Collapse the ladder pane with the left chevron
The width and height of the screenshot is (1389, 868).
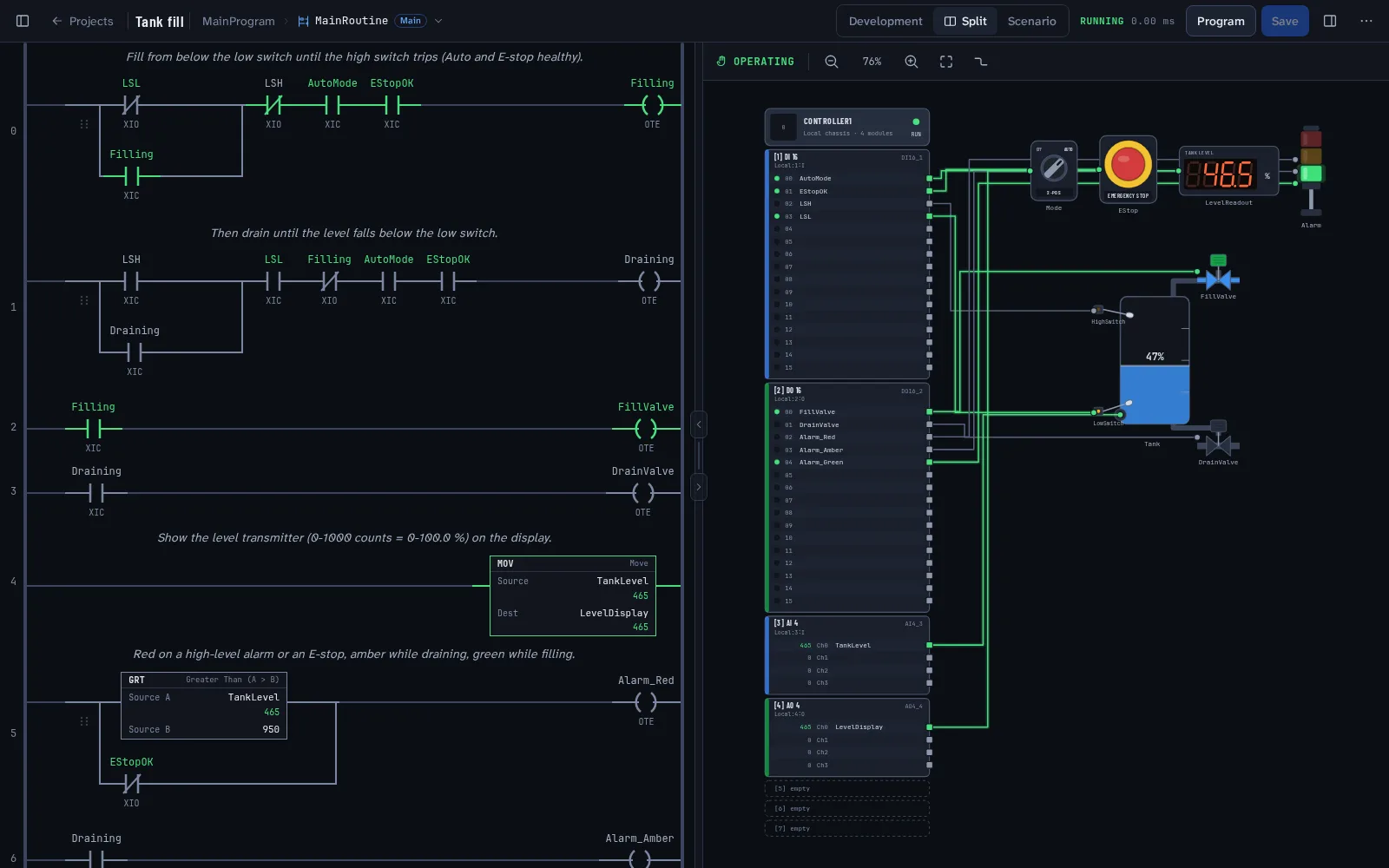pyautogui.click(x=699, y=424)
